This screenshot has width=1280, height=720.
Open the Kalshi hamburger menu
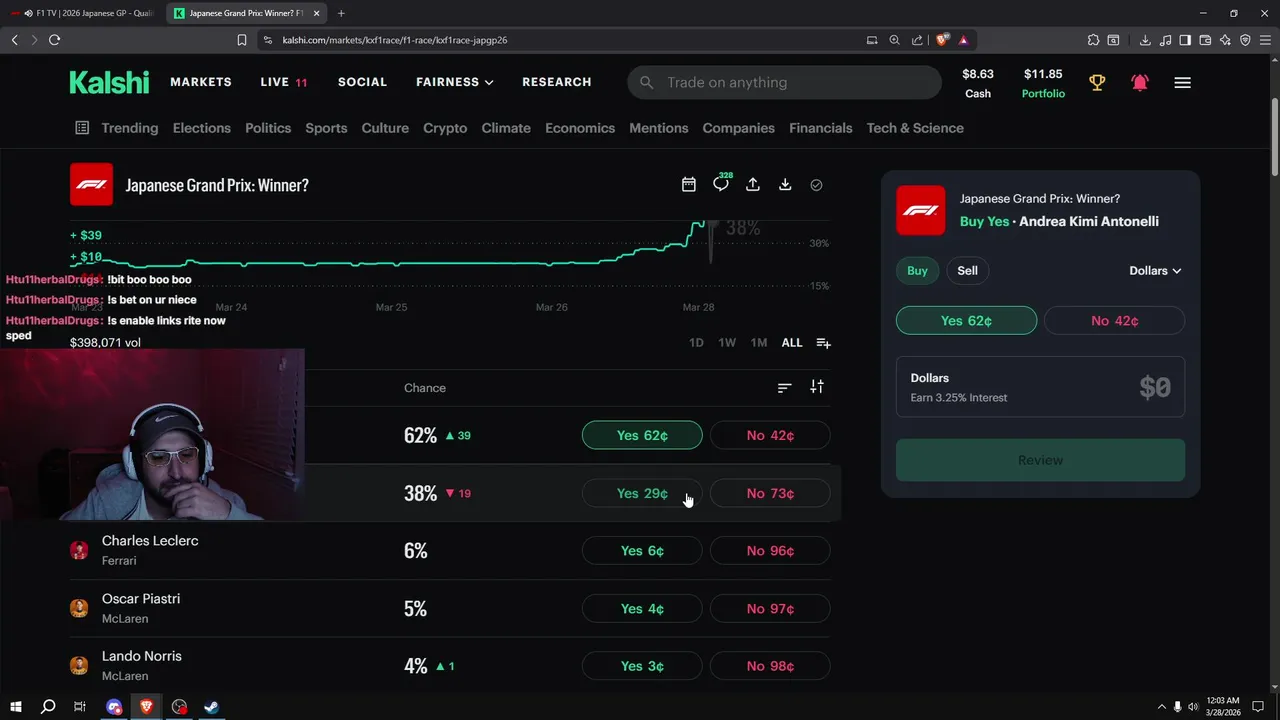(1182, 83)
